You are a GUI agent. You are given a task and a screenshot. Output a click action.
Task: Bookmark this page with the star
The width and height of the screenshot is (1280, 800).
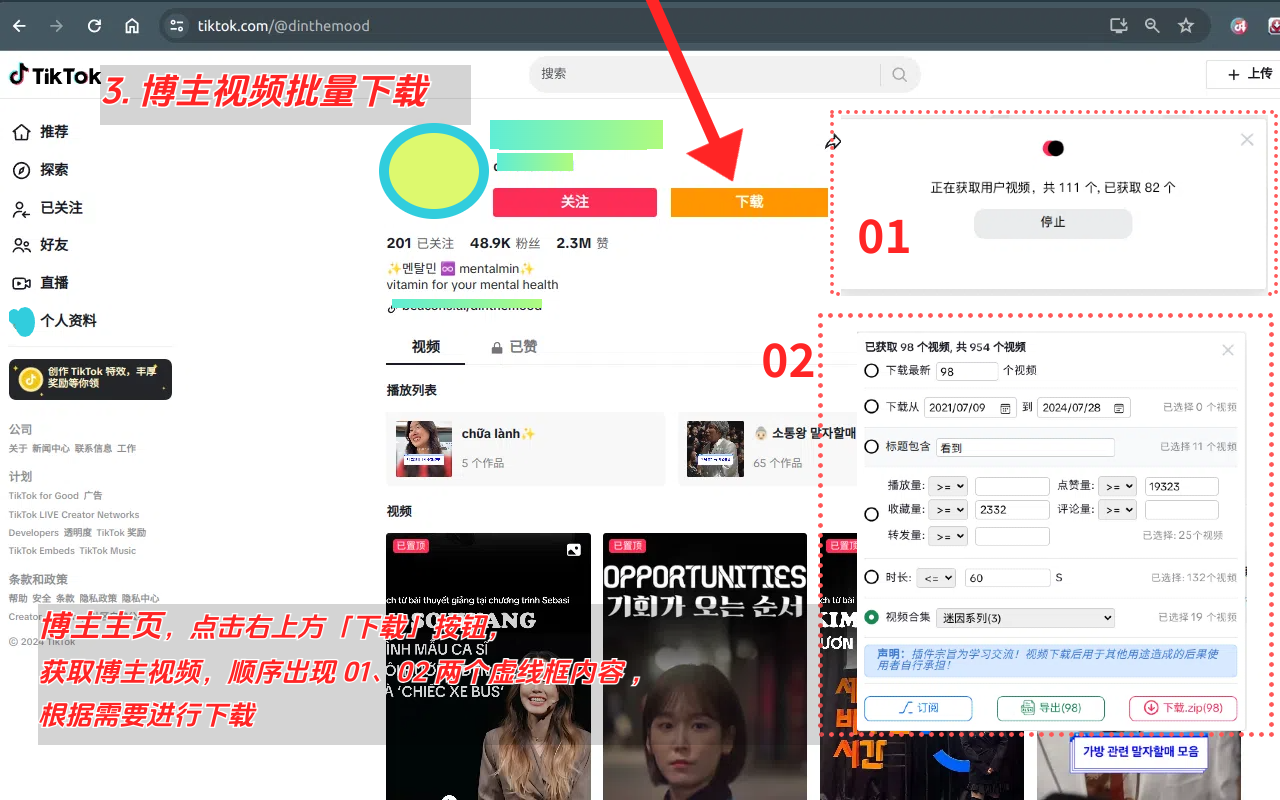click(1186, 26)
